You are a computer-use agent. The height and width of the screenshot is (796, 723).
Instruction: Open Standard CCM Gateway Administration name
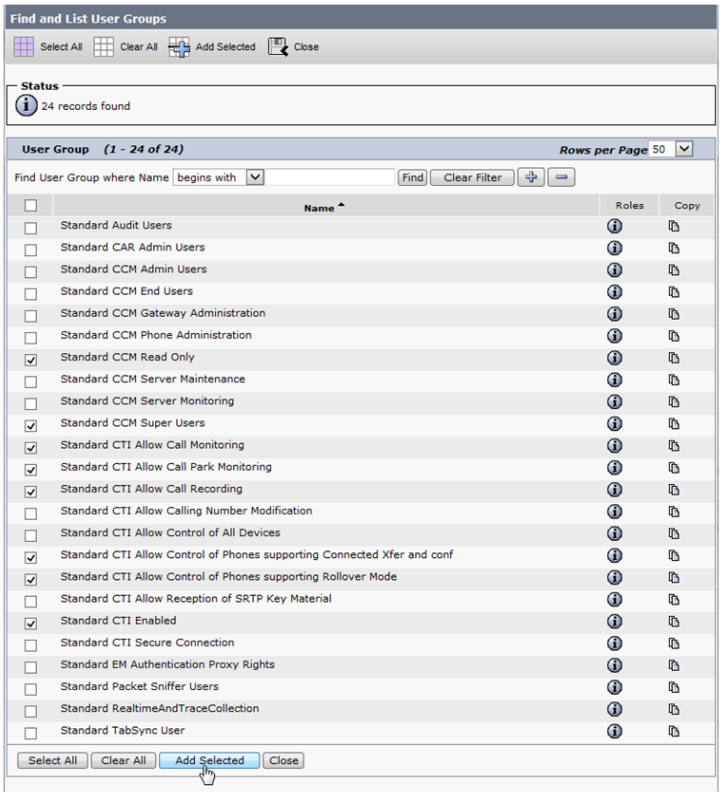click(163, 313)
